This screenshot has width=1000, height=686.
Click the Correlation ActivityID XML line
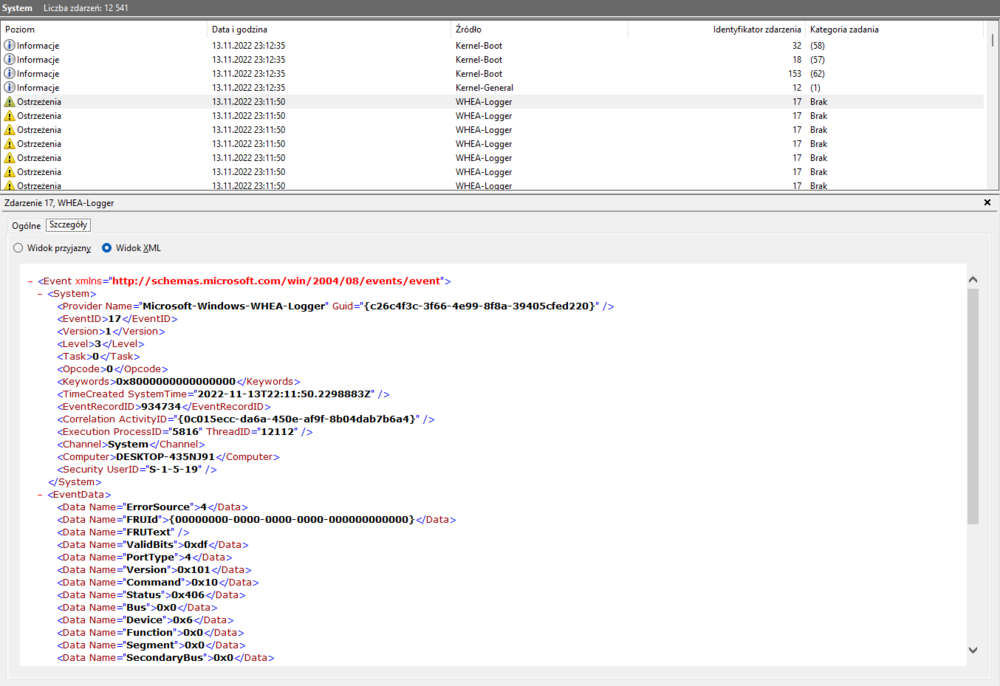click(x=246, y=419)
